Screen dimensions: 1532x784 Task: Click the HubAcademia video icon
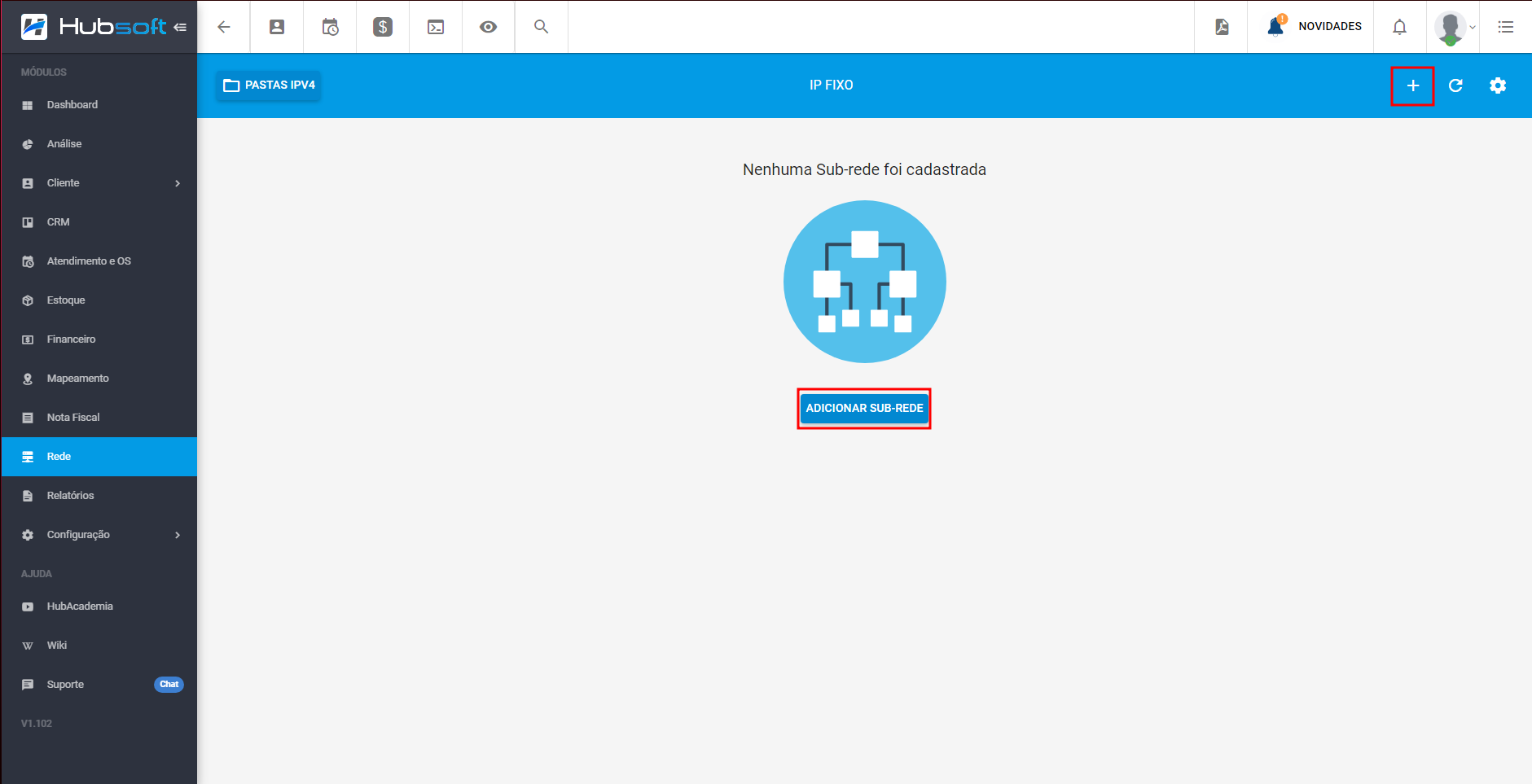click(28, 607)
